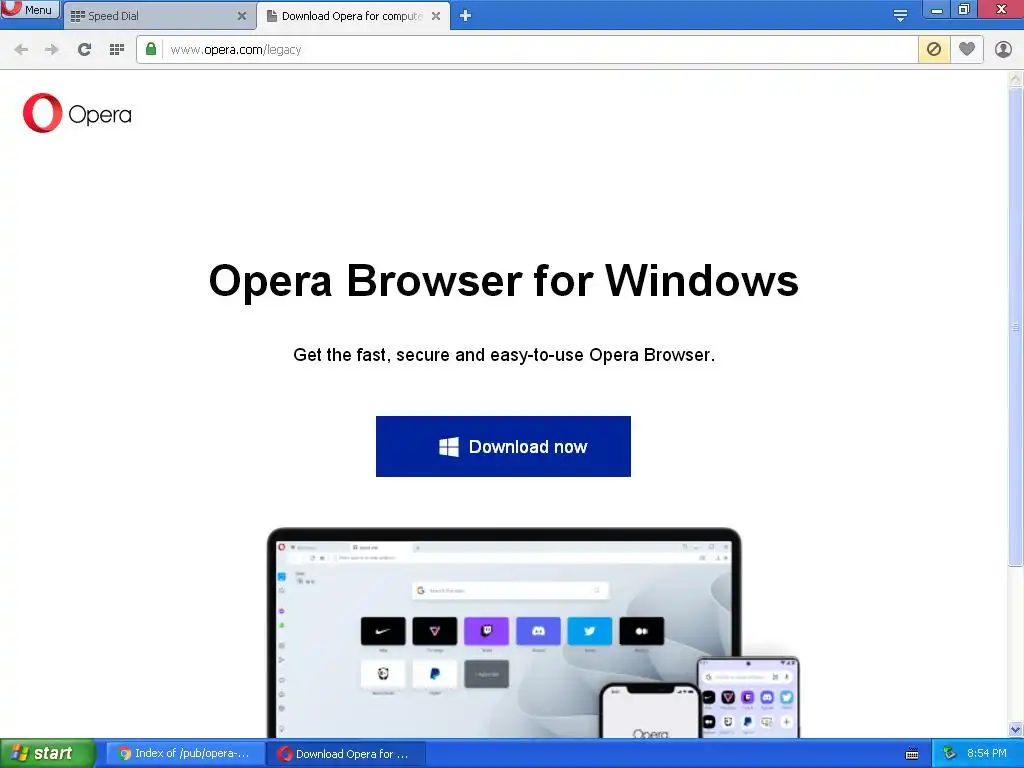Select Download Opera for taskbar window
This screenshot has width=1024, height=768.
point(346,754)
